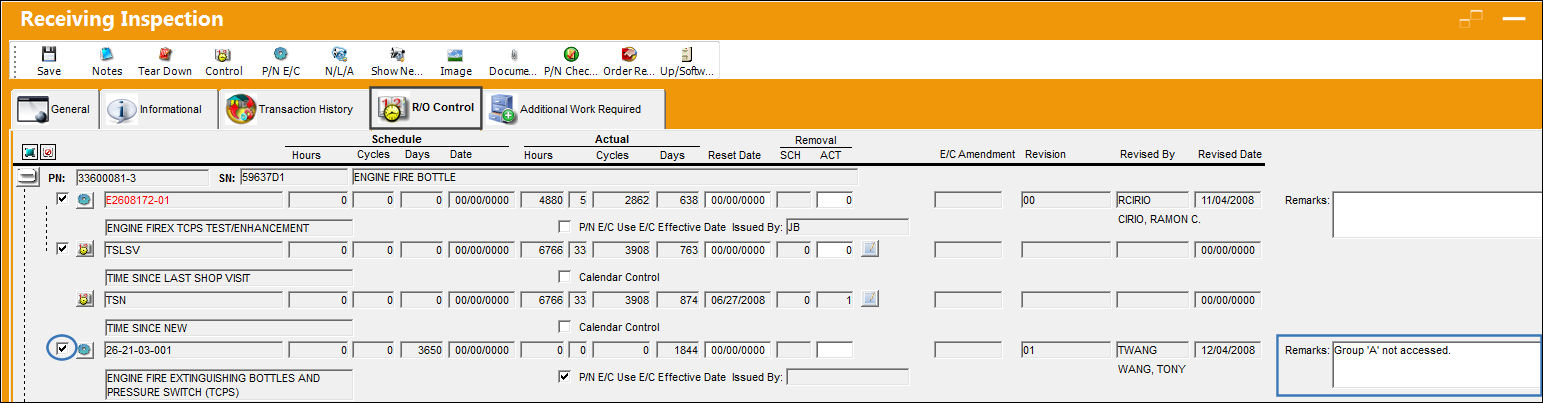Click the Up/Softw... toolbar icon

(687, 61)
